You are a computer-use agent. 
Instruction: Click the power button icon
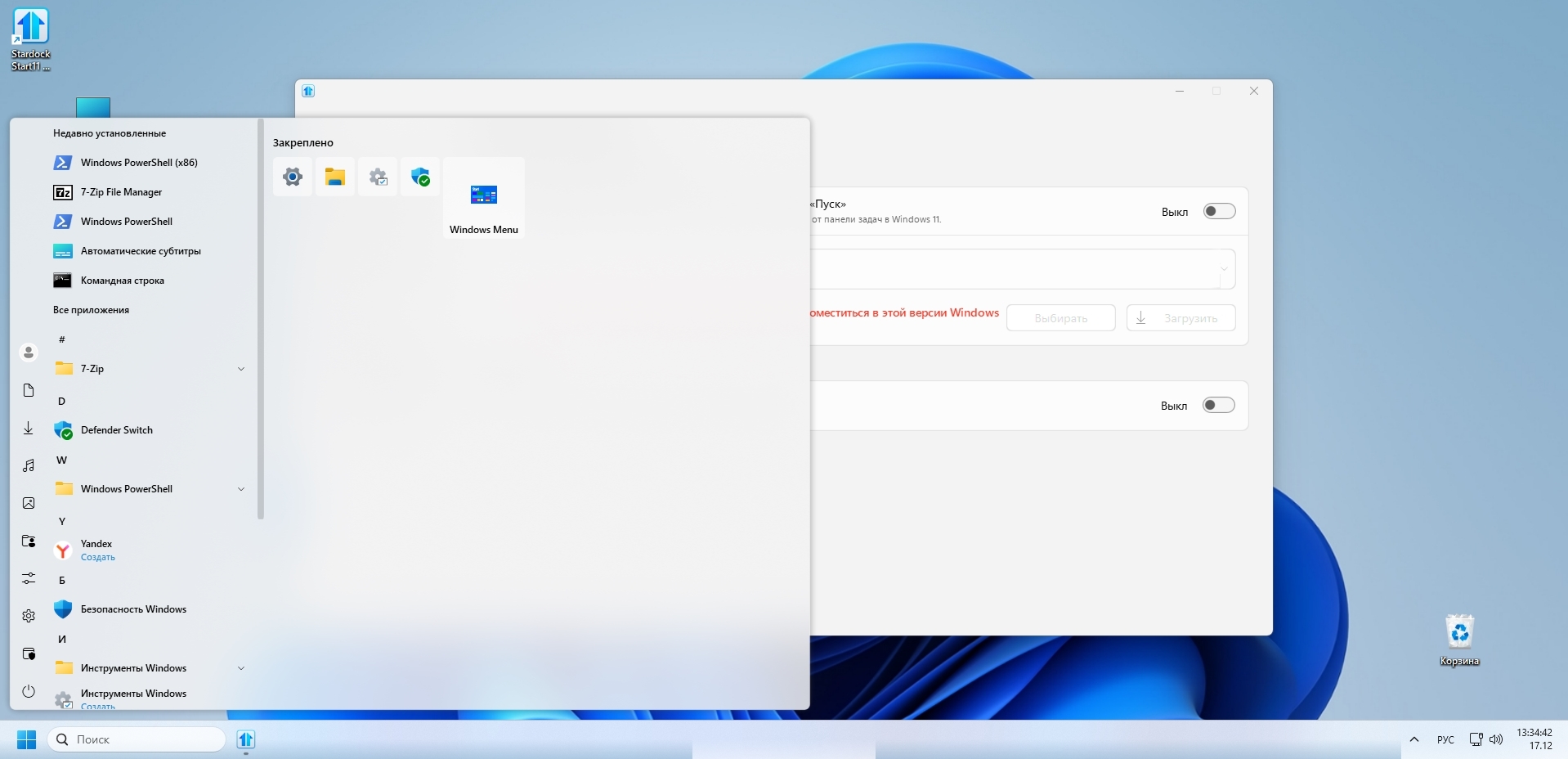pyautogui.click(x=29, y=691)
